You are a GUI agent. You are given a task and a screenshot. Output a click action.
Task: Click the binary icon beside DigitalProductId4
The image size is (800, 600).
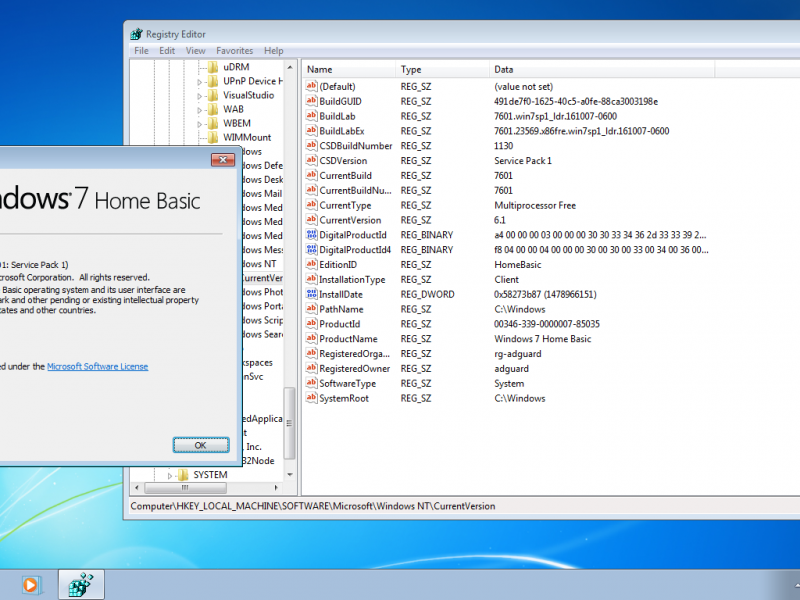(x=311, y=249)
